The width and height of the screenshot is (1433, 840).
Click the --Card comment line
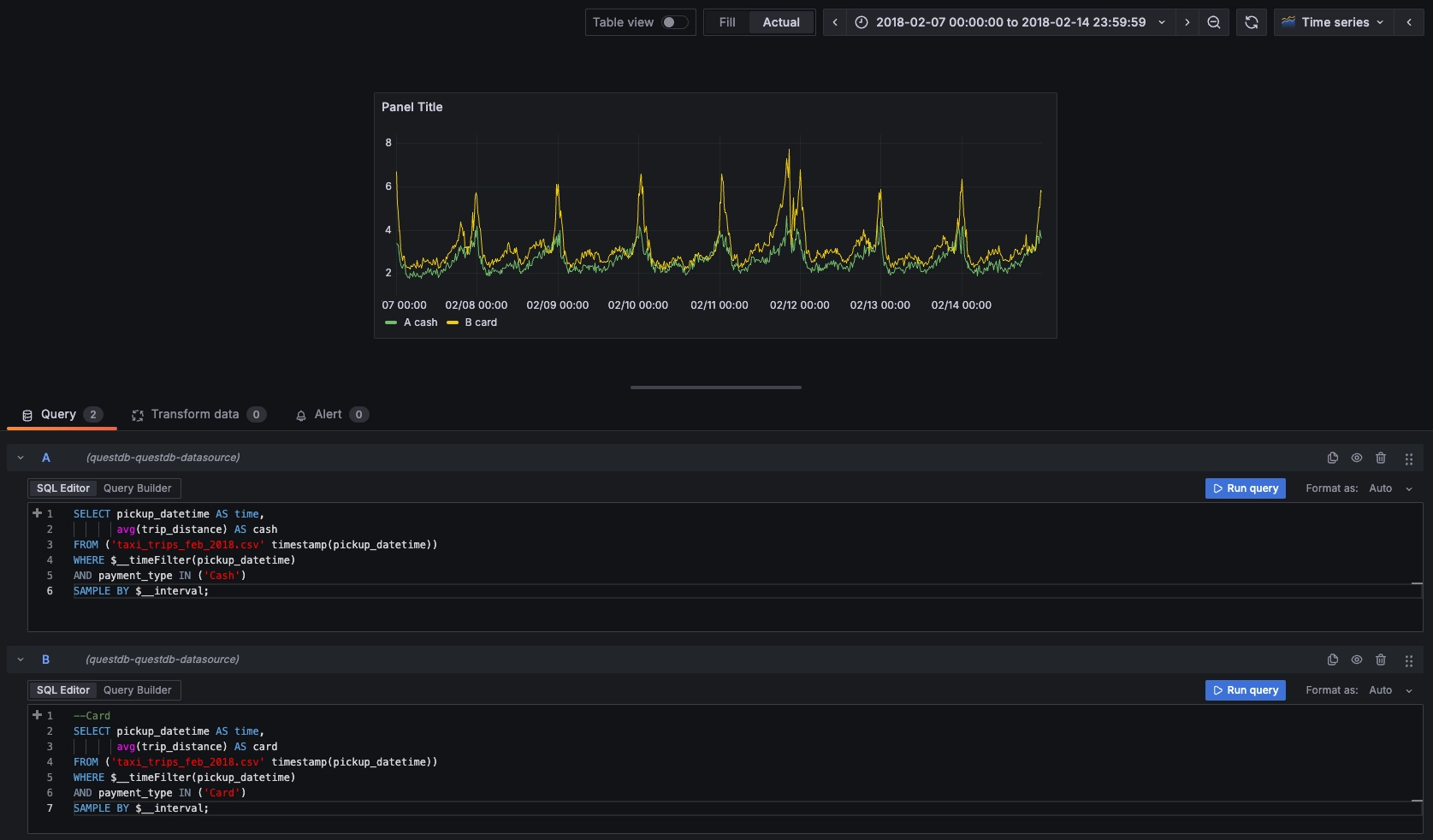click(x=92, y=716)
